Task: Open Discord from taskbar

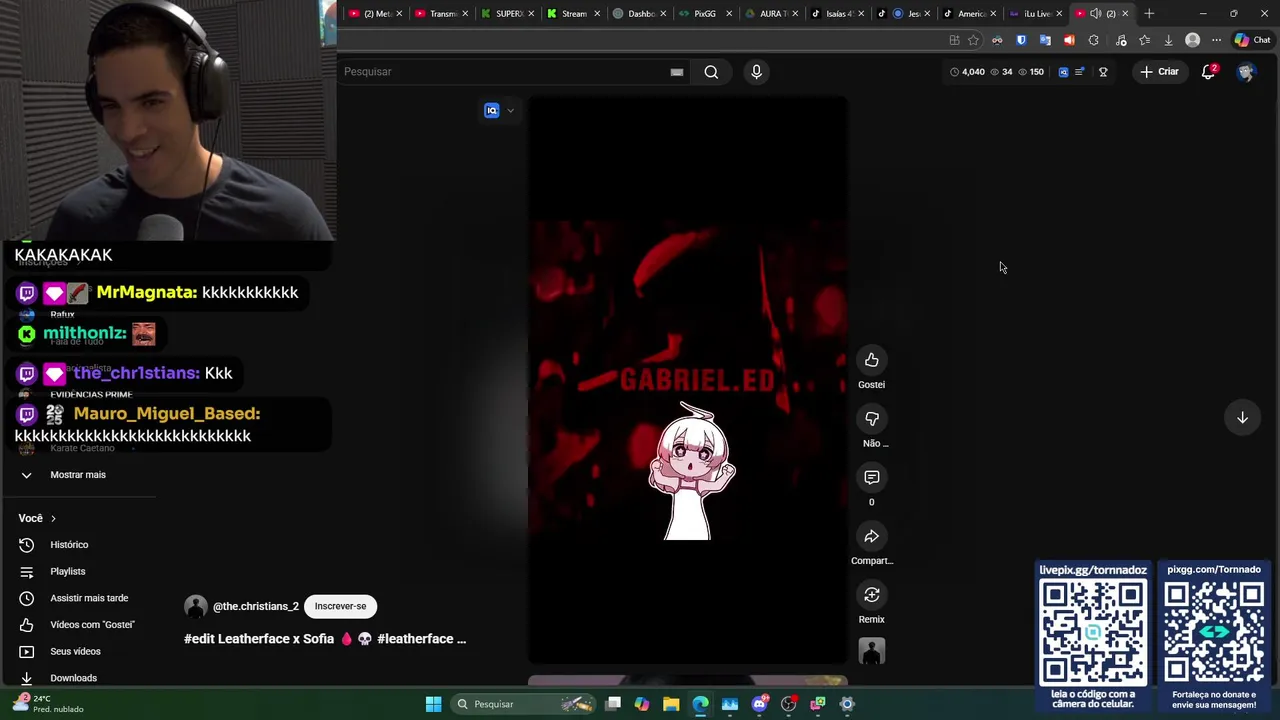Action: (x=759, y=704)
